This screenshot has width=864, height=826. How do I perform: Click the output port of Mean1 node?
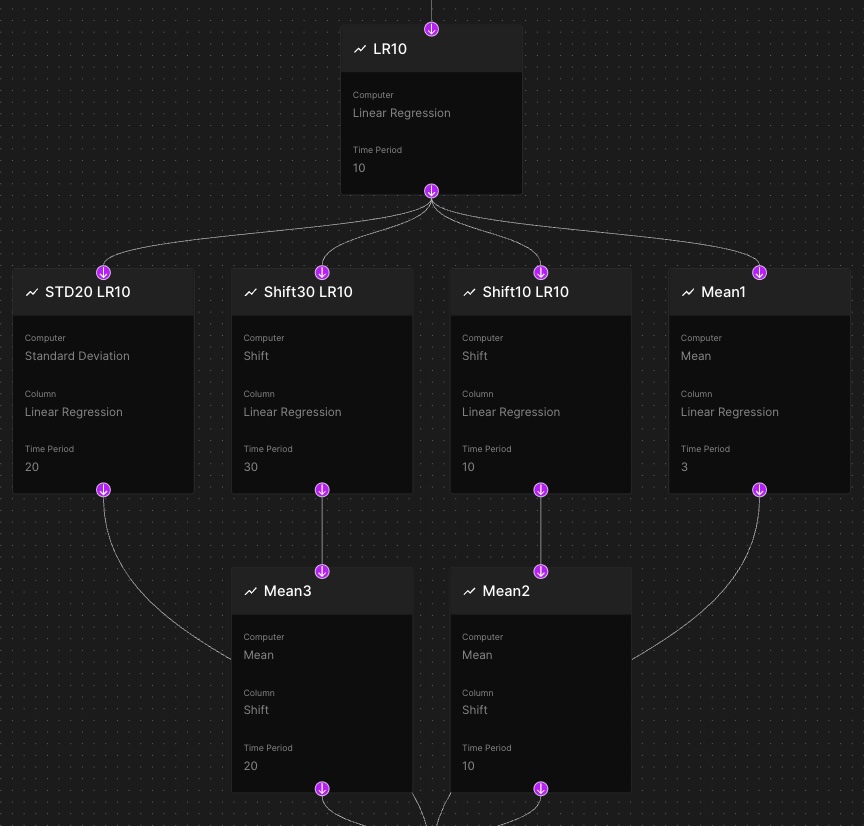pyautogui.click(x=760, y=490)
